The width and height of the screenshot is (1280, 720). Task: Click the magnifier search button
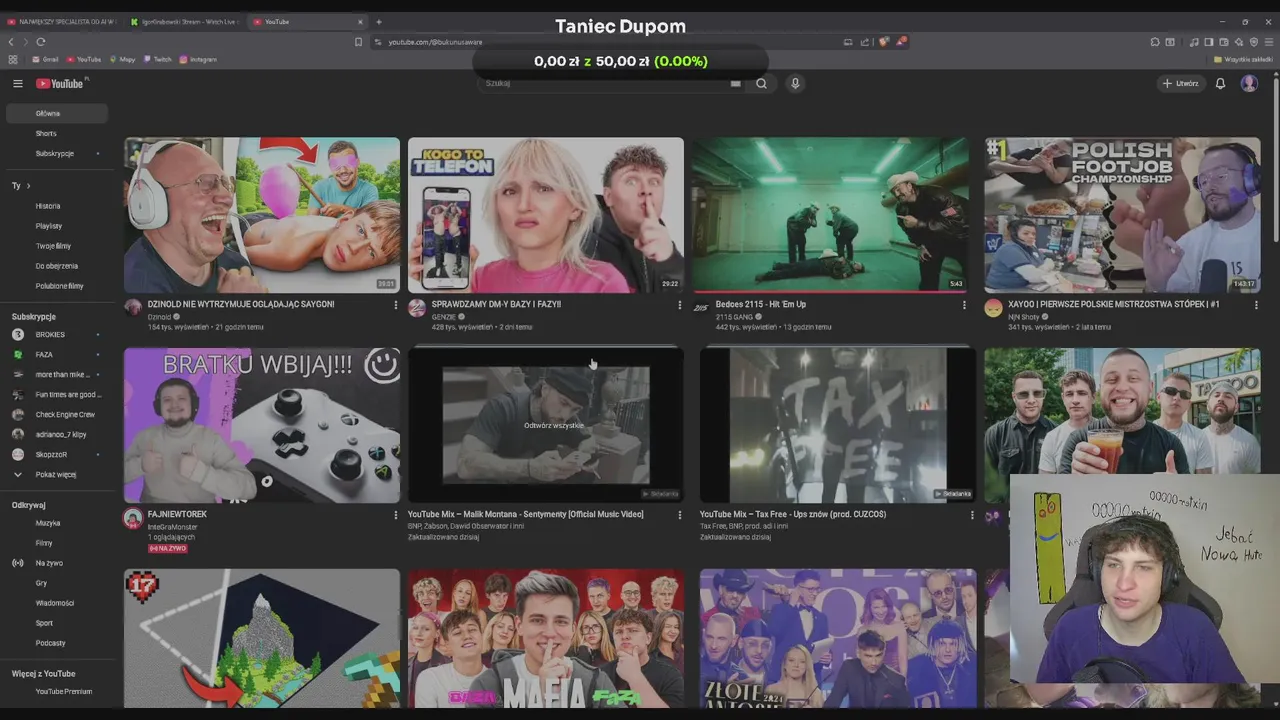pyautogui.click(x=761, y=84)
